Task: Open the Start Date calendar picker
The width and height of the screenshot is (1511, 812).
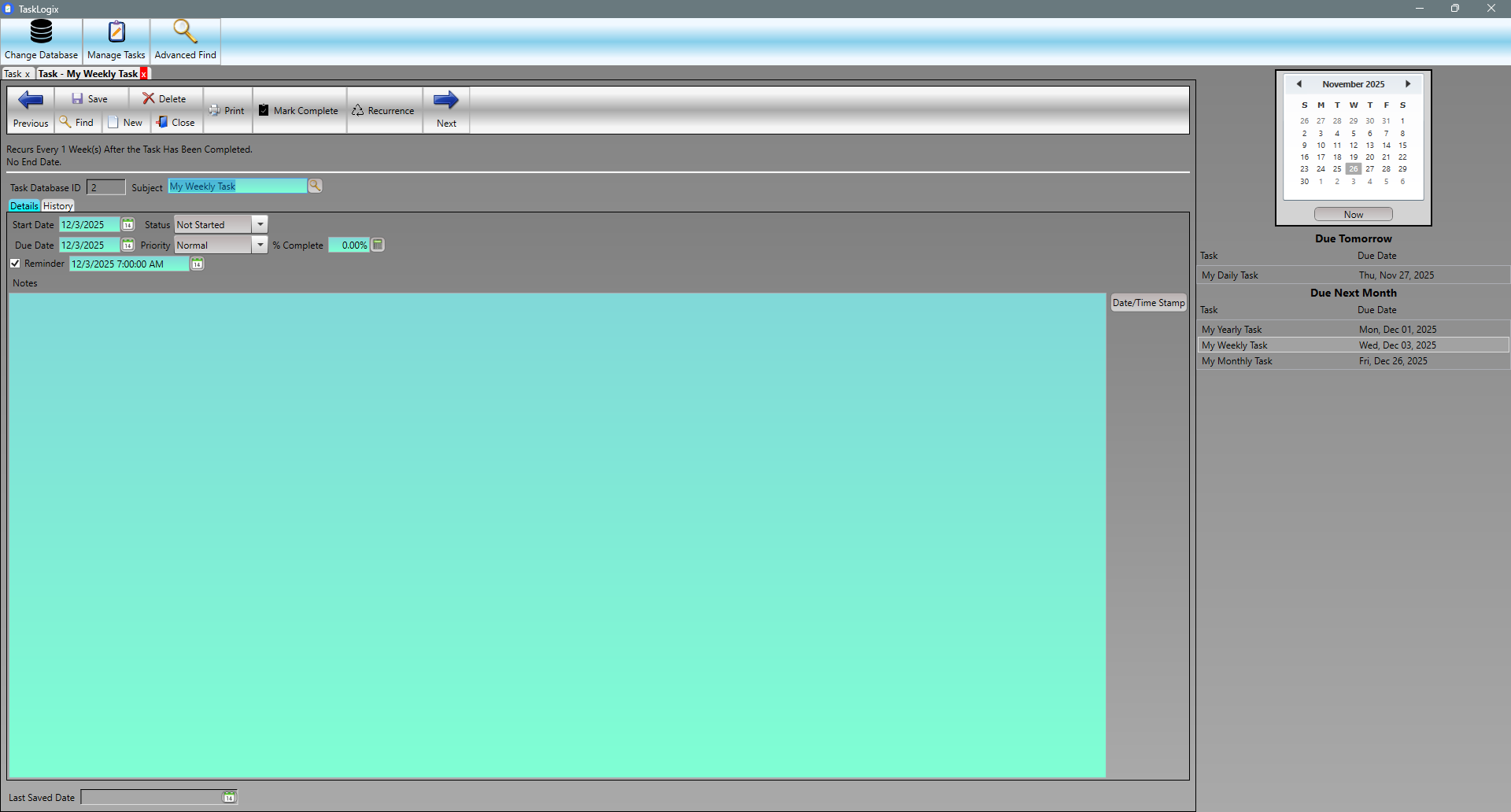Action: [127, 225]
